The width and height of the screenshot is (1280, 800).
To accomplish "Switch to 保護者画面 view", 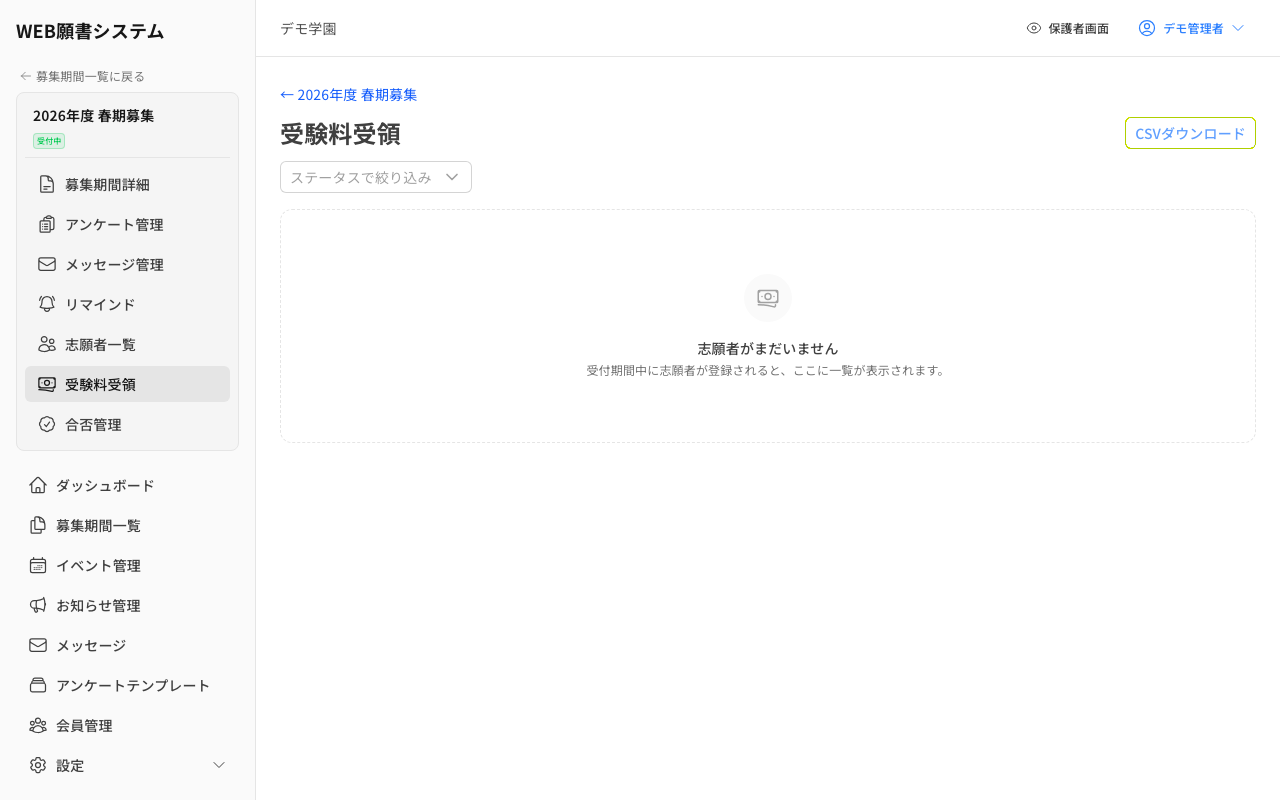I will [x=1068, y=28].
